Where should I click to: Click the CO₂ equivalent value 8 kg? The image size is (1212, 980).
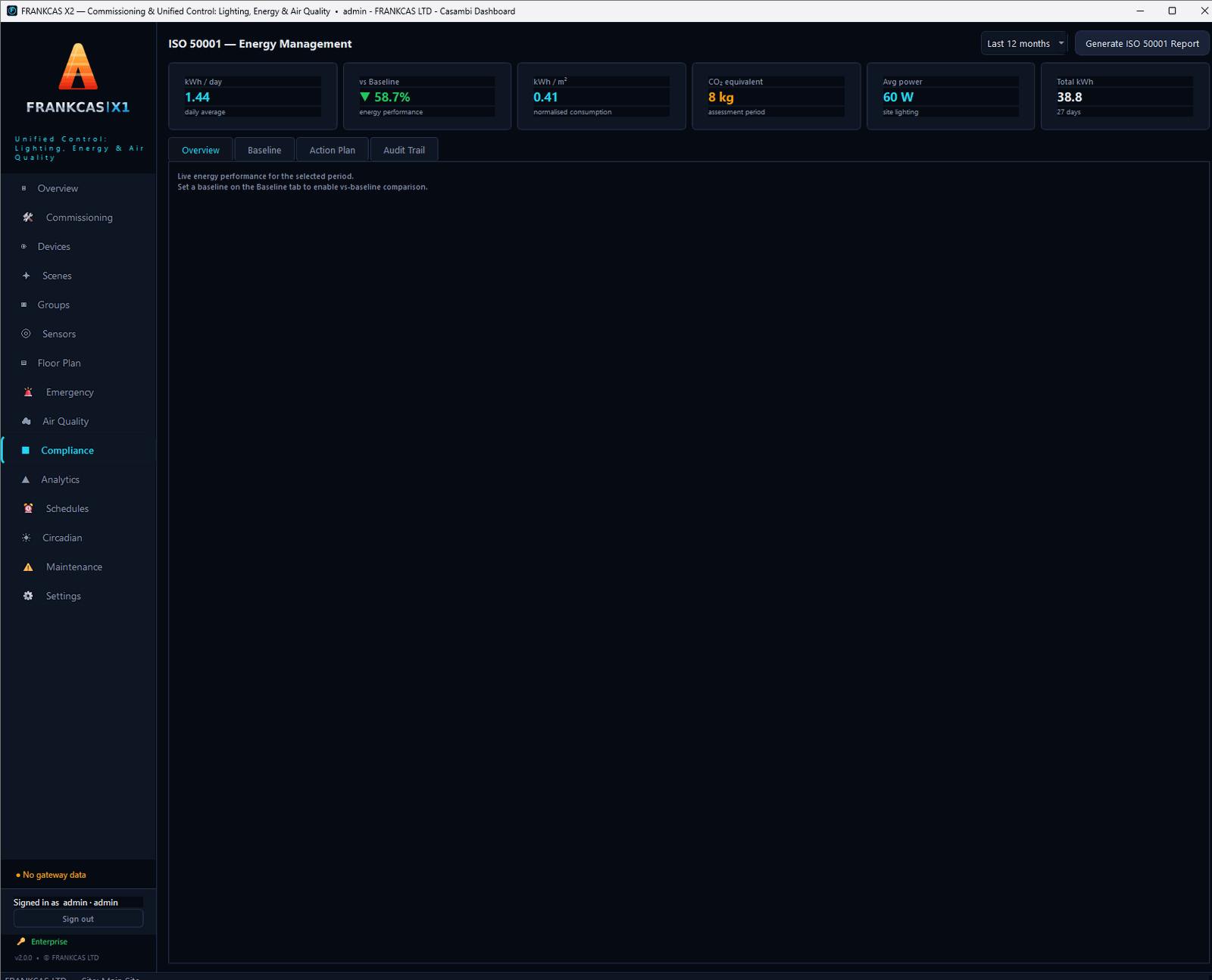coord(721,97)
